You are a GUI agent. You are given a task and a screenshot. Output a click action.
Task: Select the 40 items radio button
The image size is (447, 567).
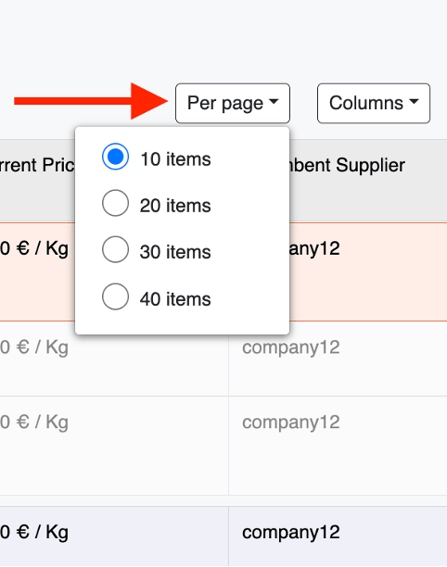click(115, 297)
